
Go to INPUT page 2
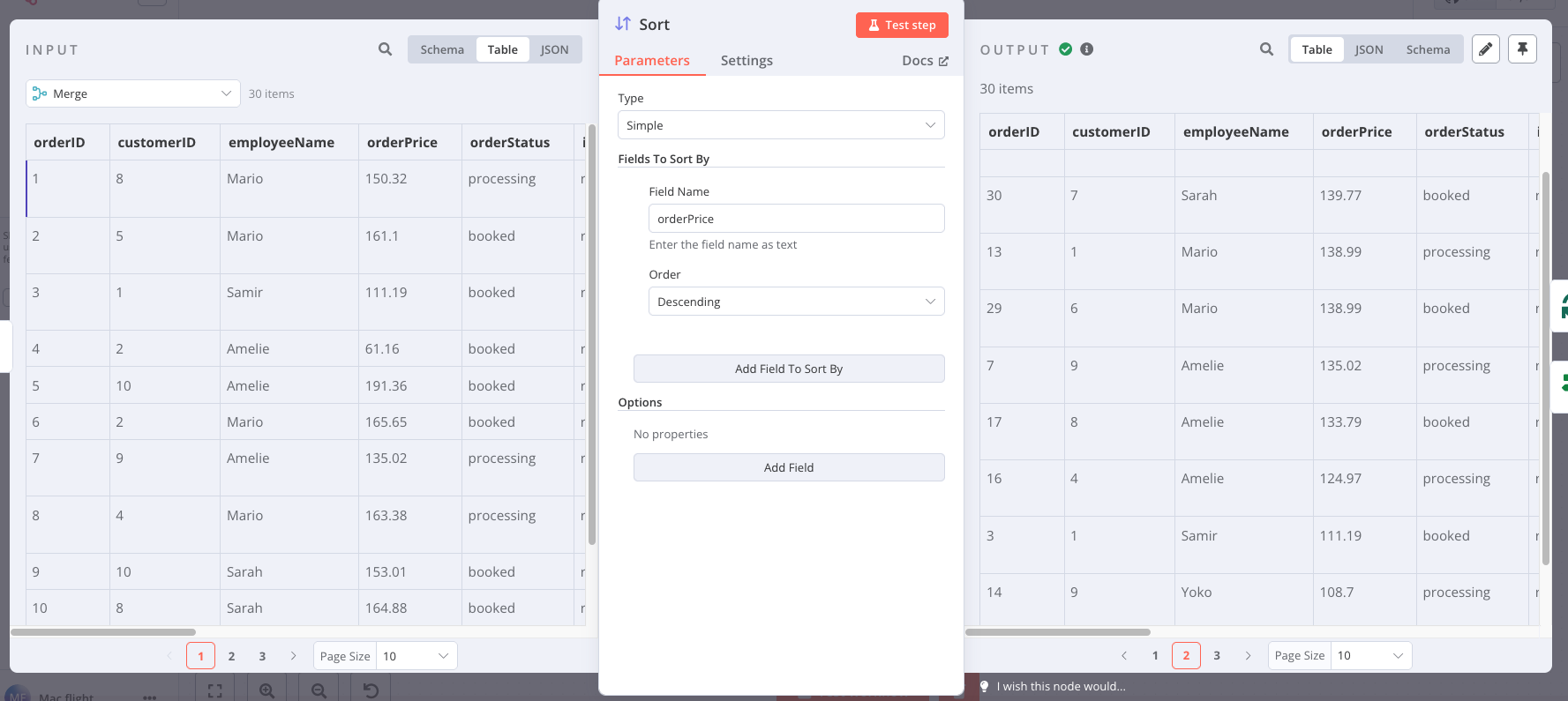coord(232,656)
